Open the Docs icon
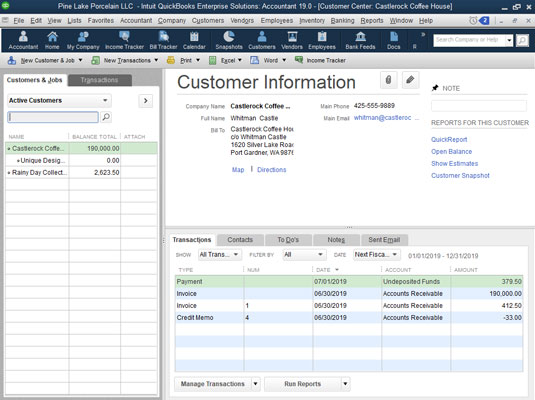This screenshot has height=400, width=535. tap(393, 40)
